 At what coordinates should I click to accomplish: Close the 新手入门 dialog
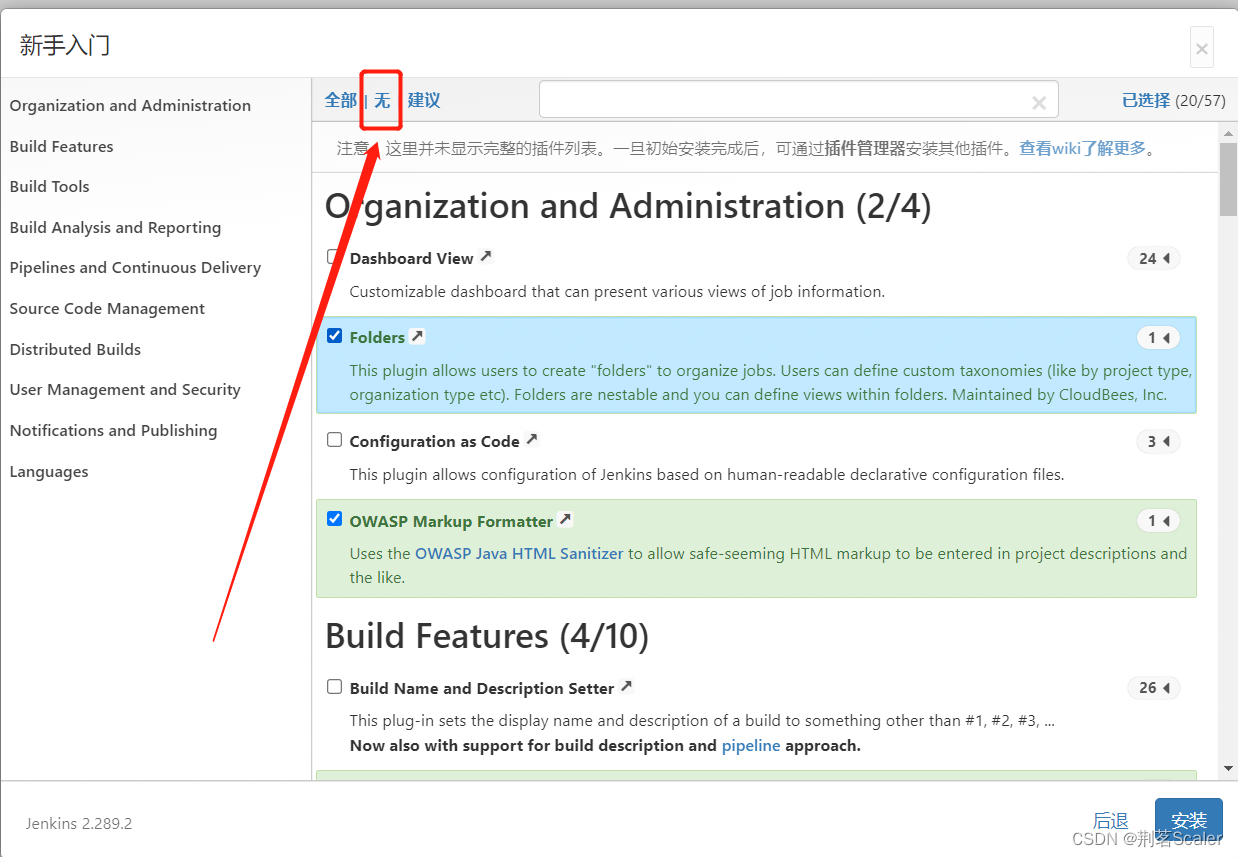[x=1202, y=48]
